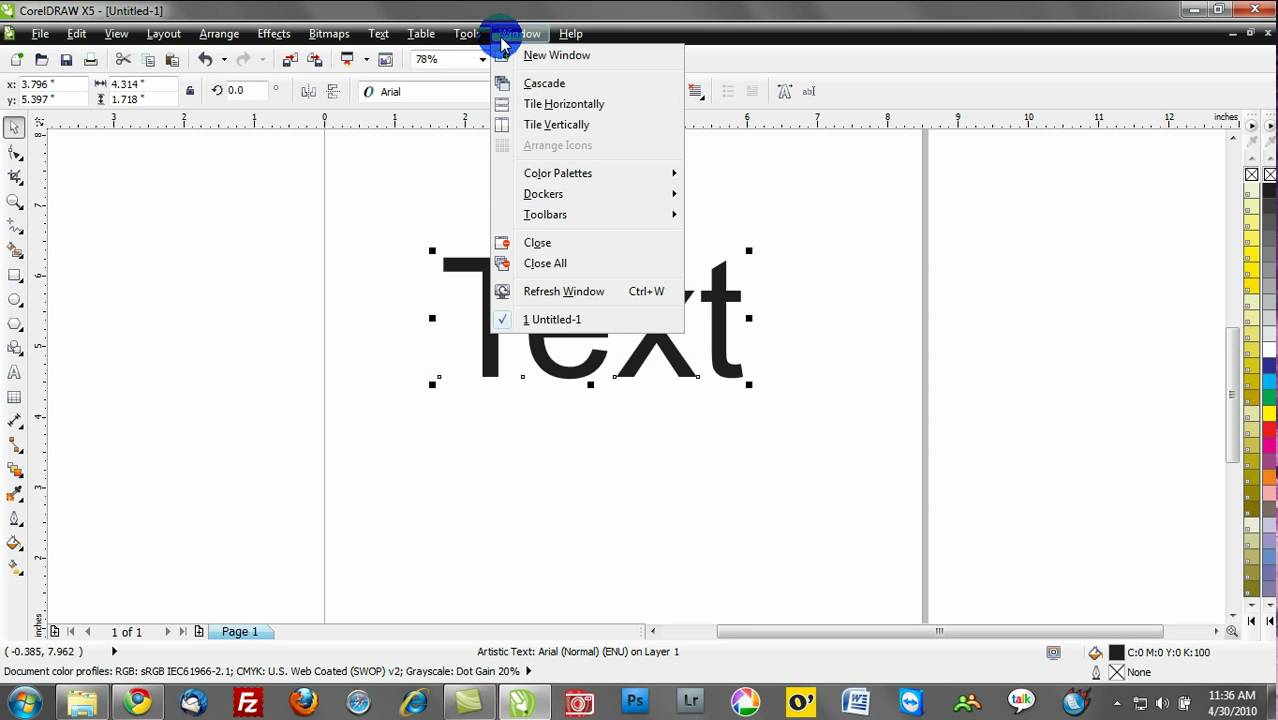Select the Fill tool bucket
Viewport: 1278px width, 720px height.
click(14, 544)
